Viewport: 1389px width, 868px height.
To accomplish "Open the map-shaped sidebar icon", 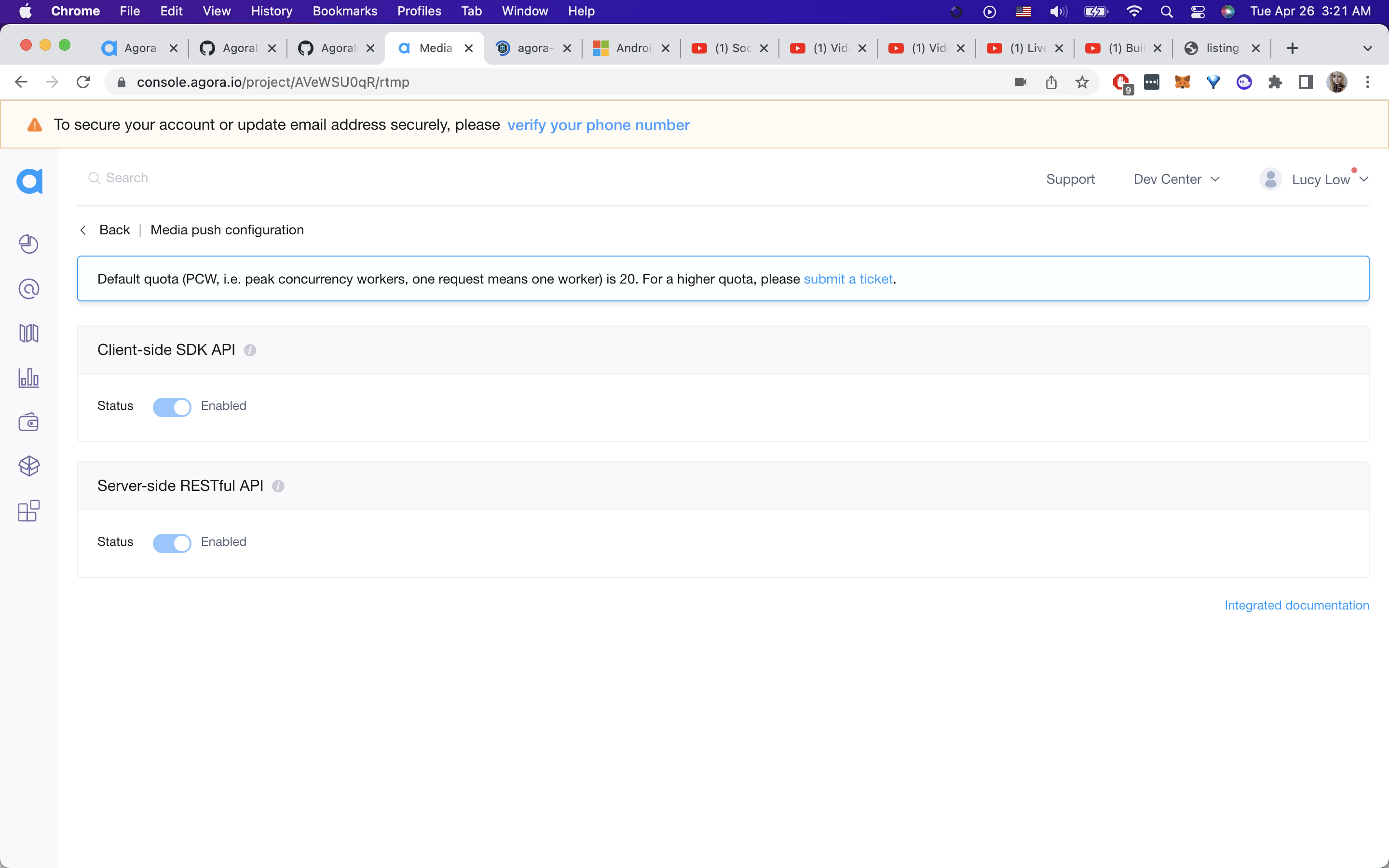I will pos(29,333).
